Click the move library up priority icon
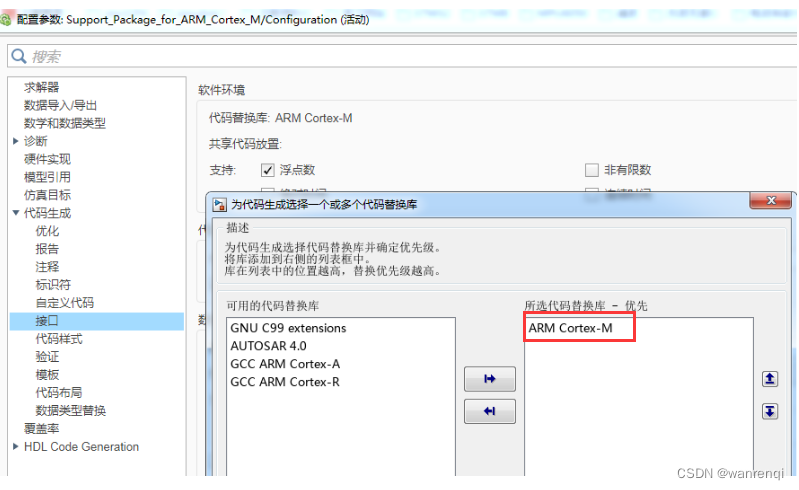Image resolution: width=799 pixels, height=490 pixels. click(769, 379)
